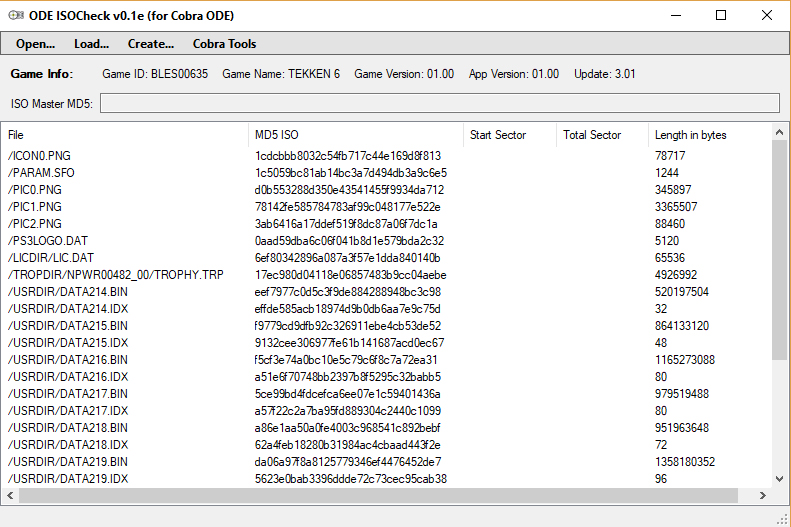791x527 pixels.
Task: Sort by the File column header
Action: 125,135
